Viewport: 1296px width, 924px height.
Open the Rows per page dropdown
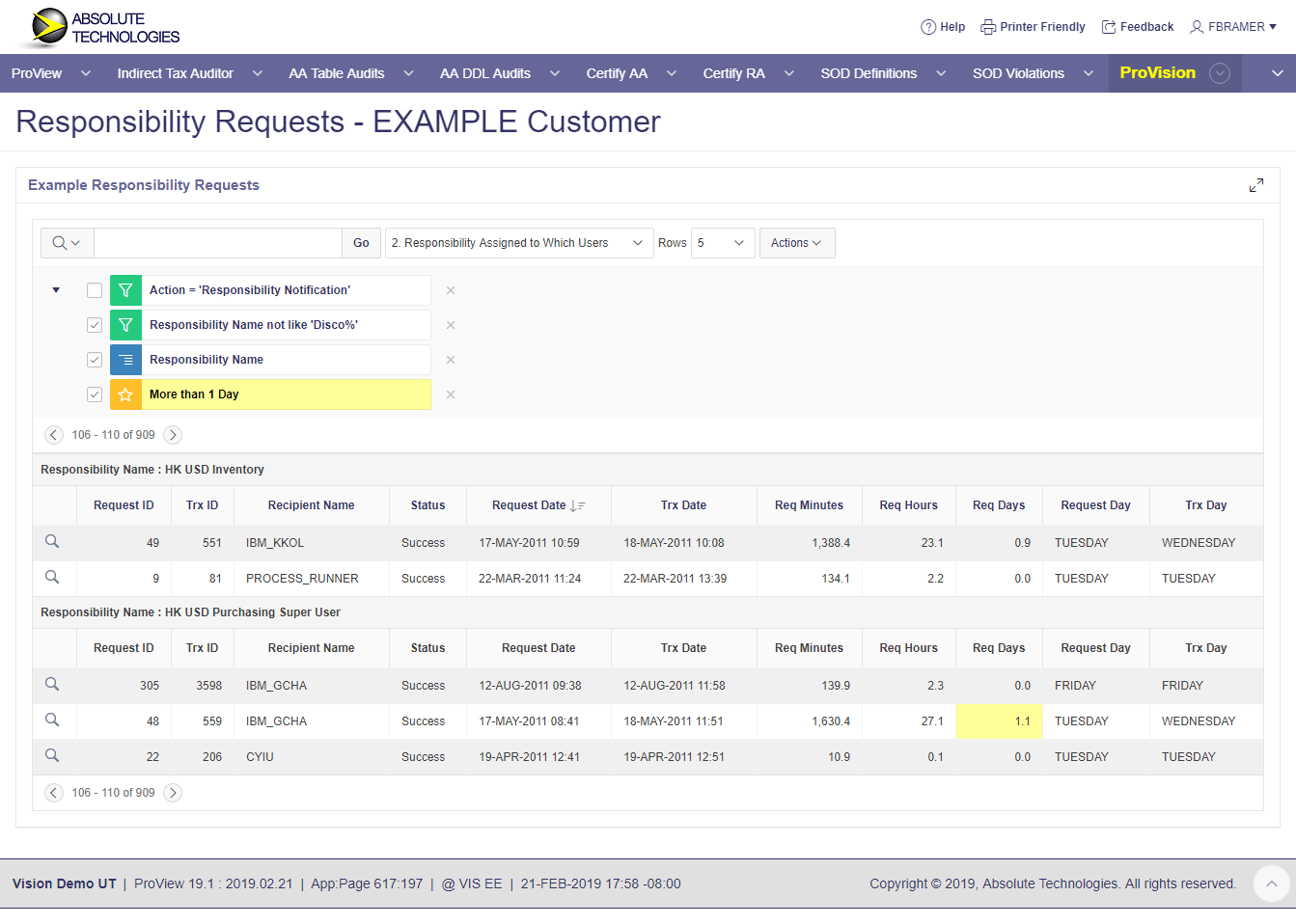pos(722,242)
